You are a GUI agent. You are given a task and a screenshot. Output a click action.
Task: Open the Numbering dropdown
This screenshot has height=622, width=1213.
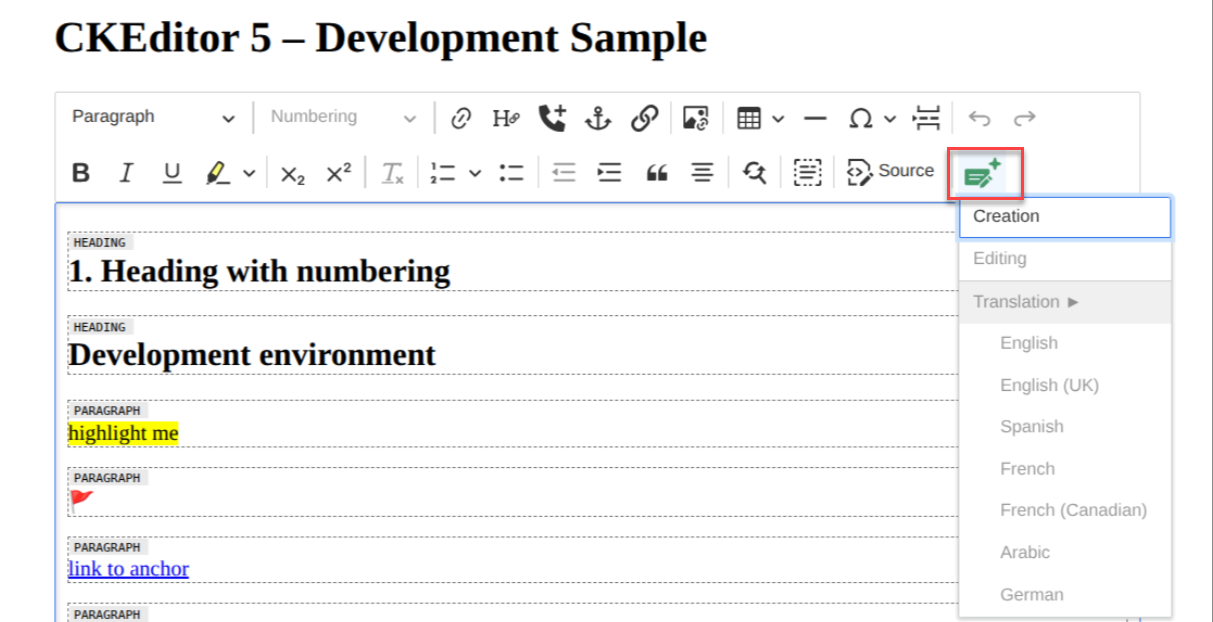click(x=344, y=117)
